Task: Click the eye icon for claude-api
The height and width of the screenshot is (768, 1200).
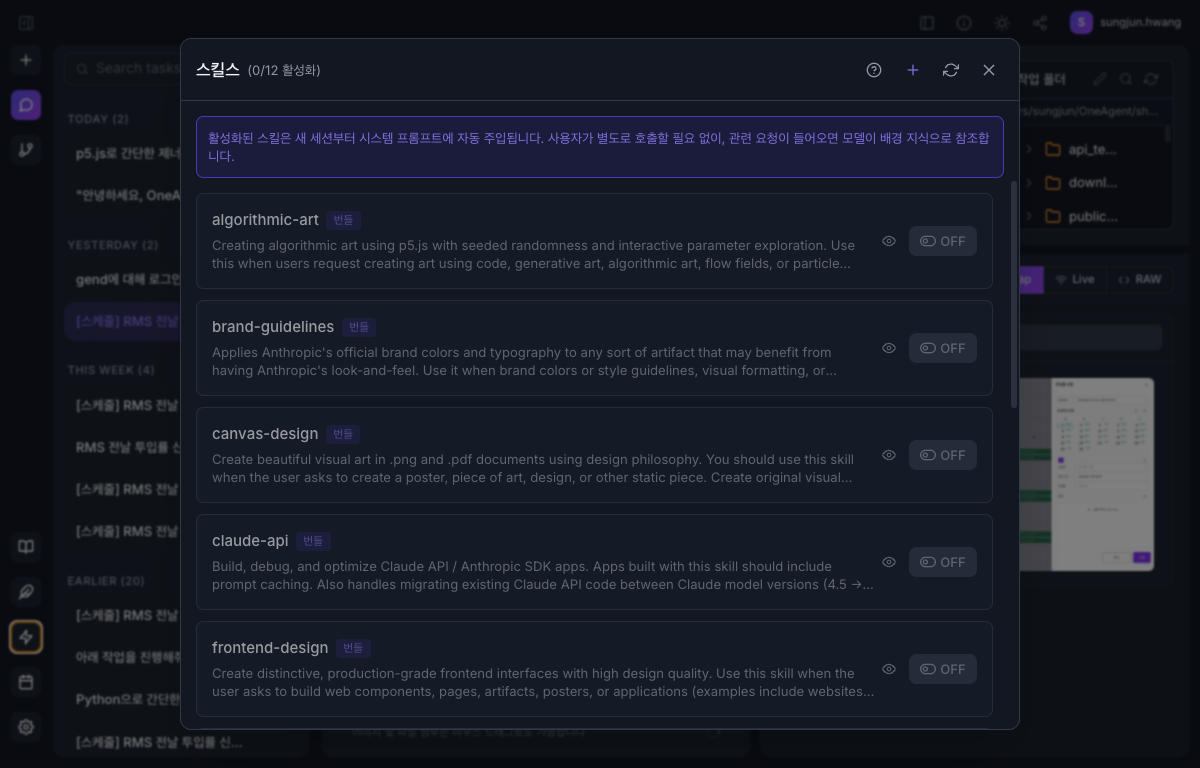Action: click(x=889, y=562)
